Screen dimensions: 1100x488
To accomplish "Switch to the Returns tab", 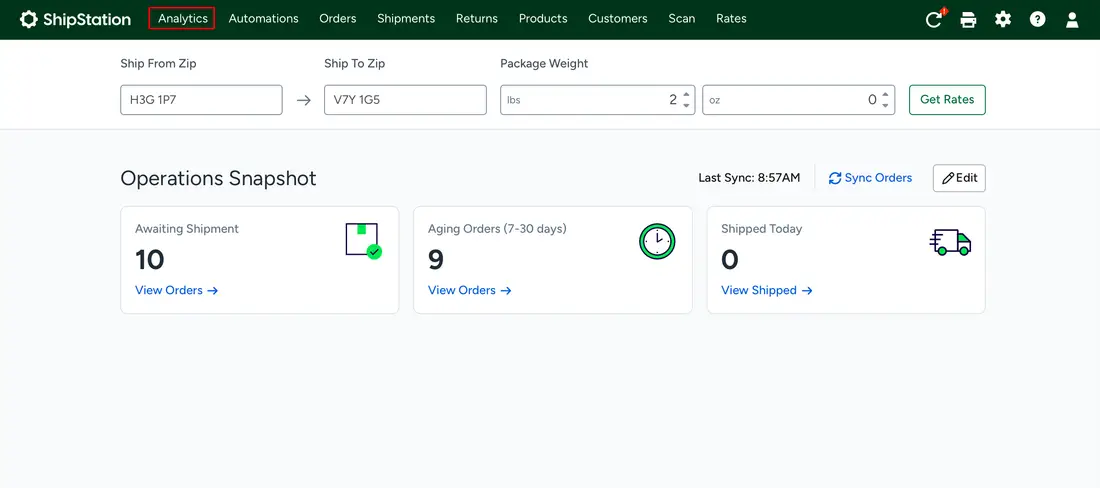I will click(476, 18).
